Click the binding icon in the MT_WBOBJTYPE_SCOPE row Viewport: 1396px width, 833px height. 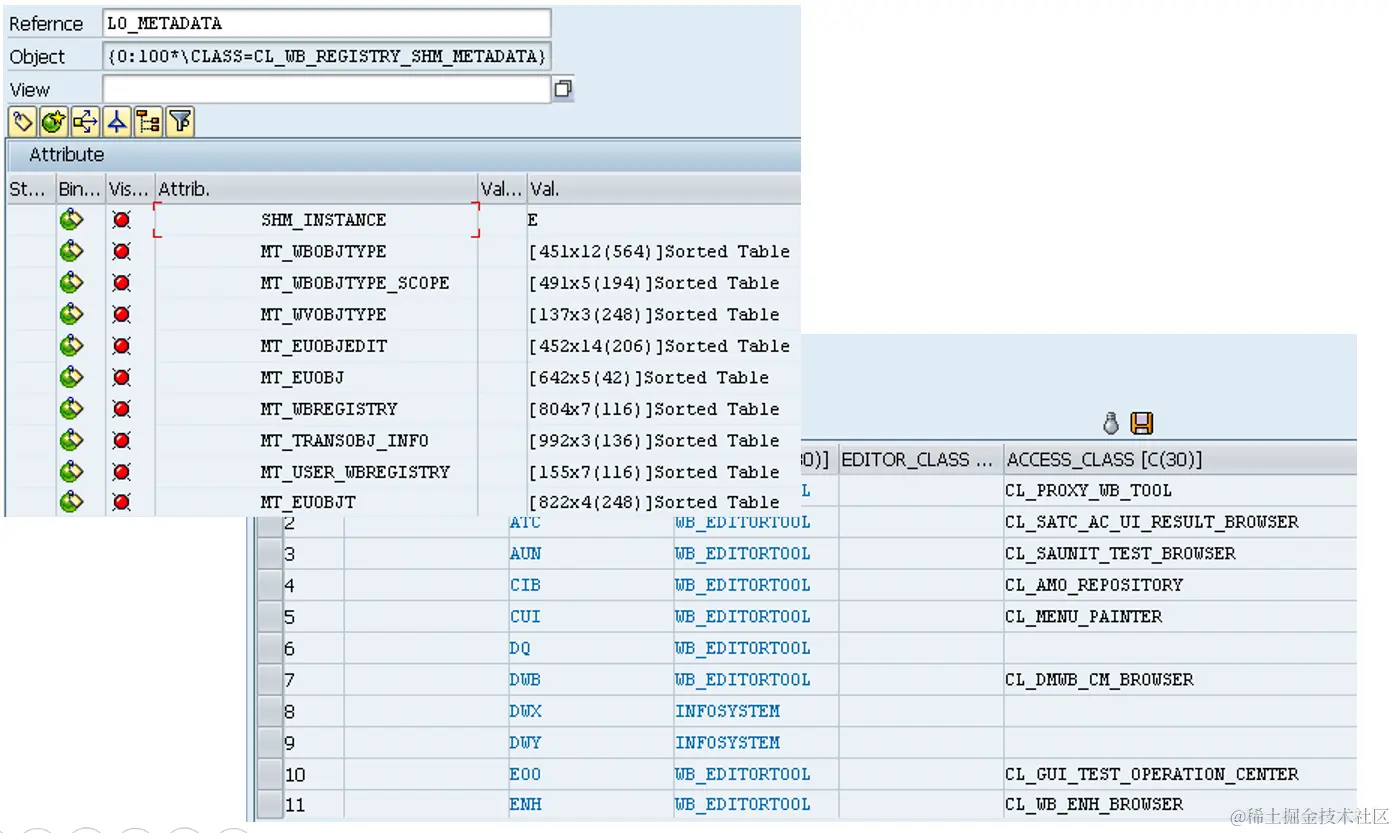71,283
